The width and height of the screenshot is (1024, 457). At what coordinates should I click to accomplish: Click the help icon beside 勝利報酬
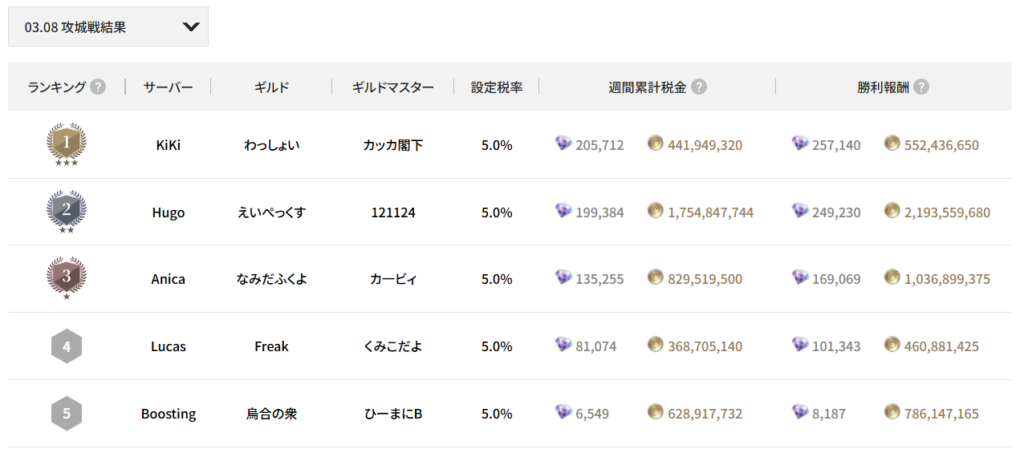click(921, 87)
